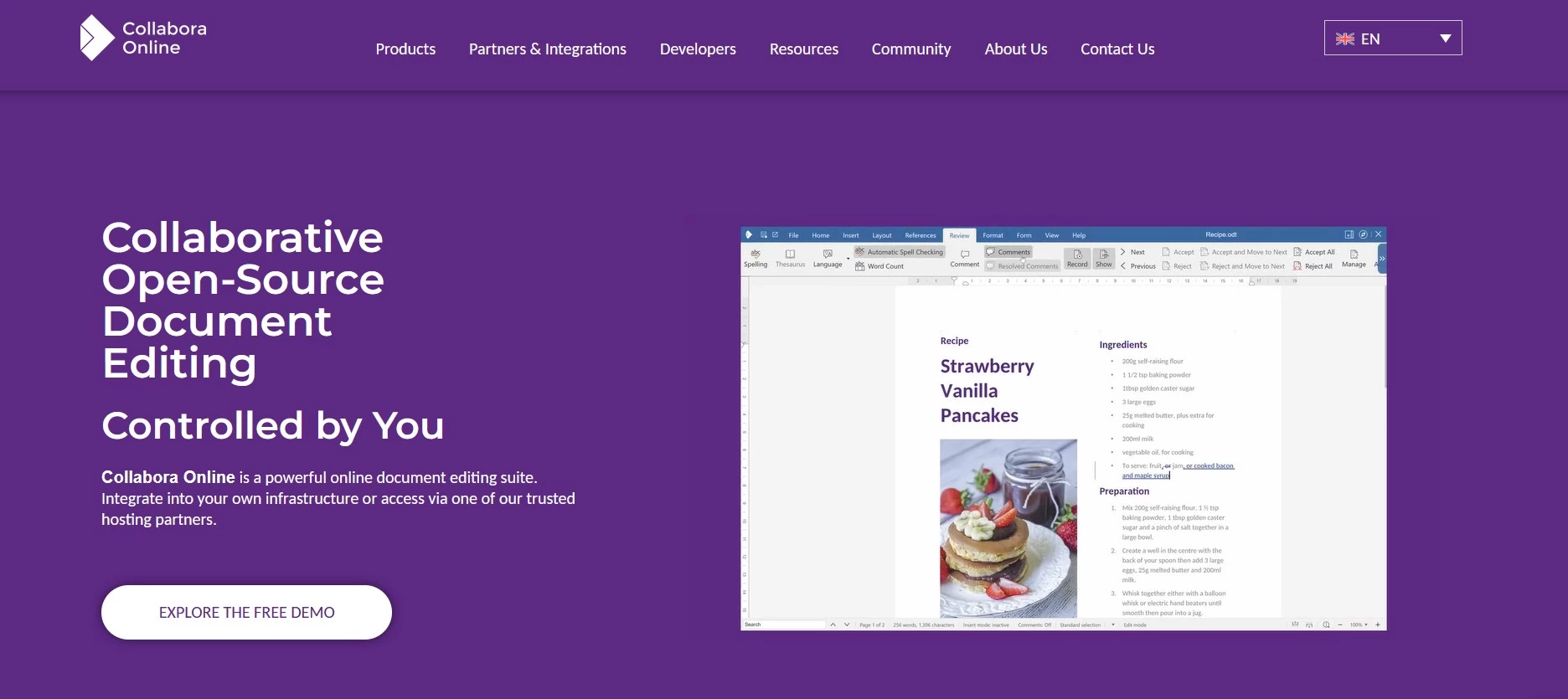Click Explore the Free Demo button
The width and height of the screenshot is (1568, 699).
[246, 612]
